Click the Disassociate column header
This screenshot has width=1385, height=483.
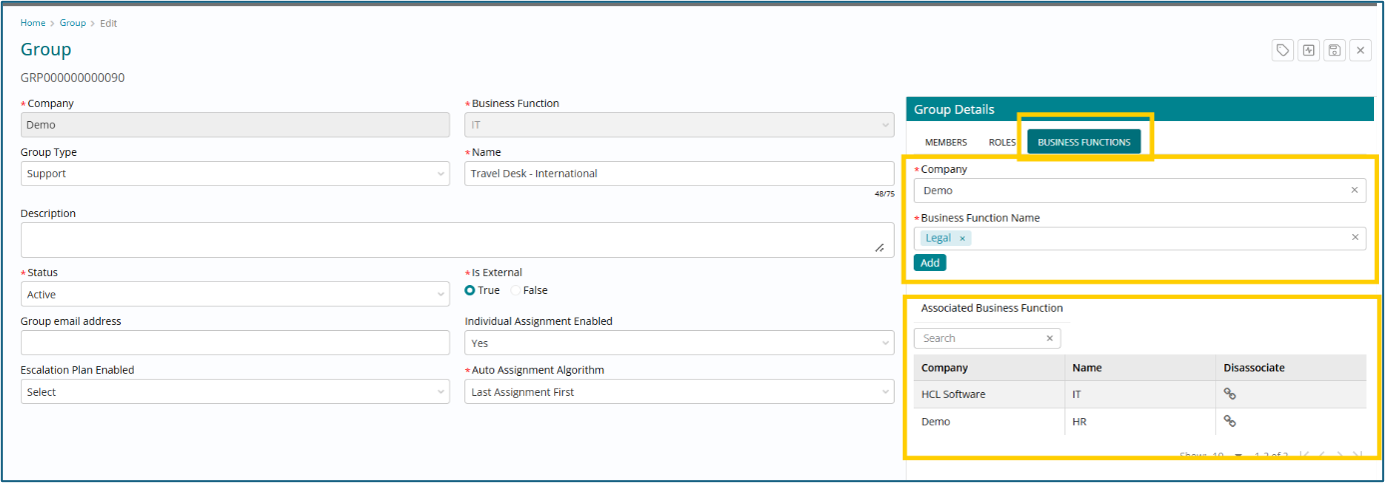click(1291, 368)
